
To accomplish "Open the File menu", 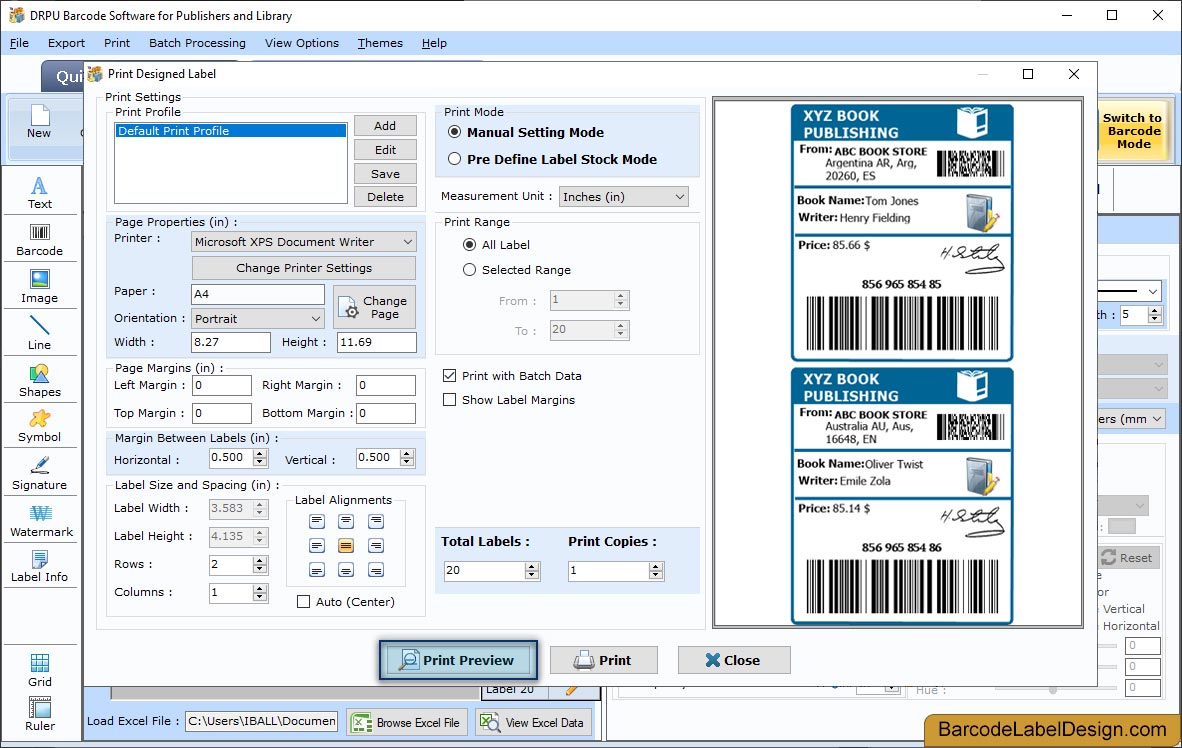I will (x=19, y=43).
